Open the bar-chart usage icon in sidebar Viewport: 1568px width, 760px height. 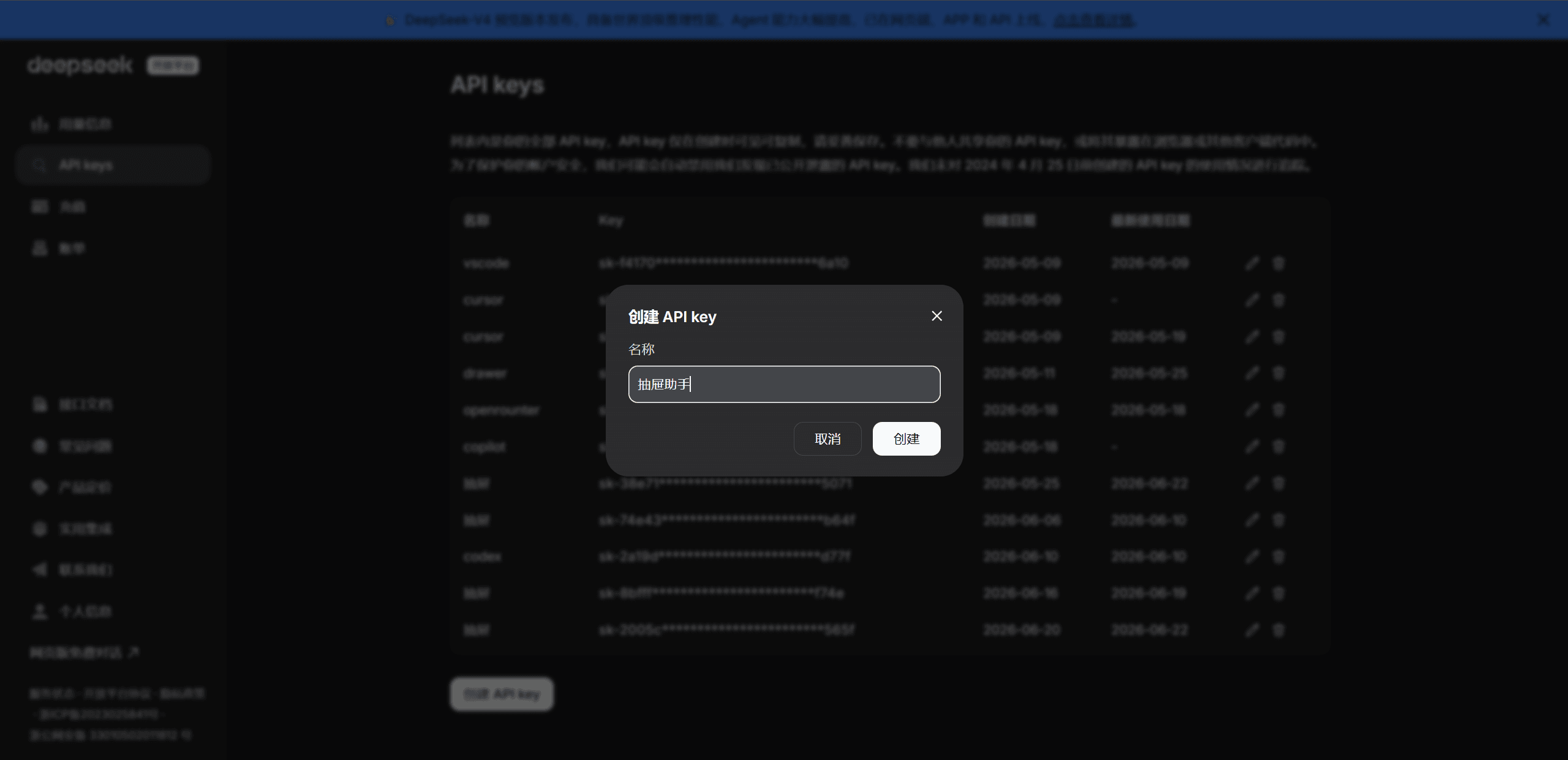coord(40,124)
